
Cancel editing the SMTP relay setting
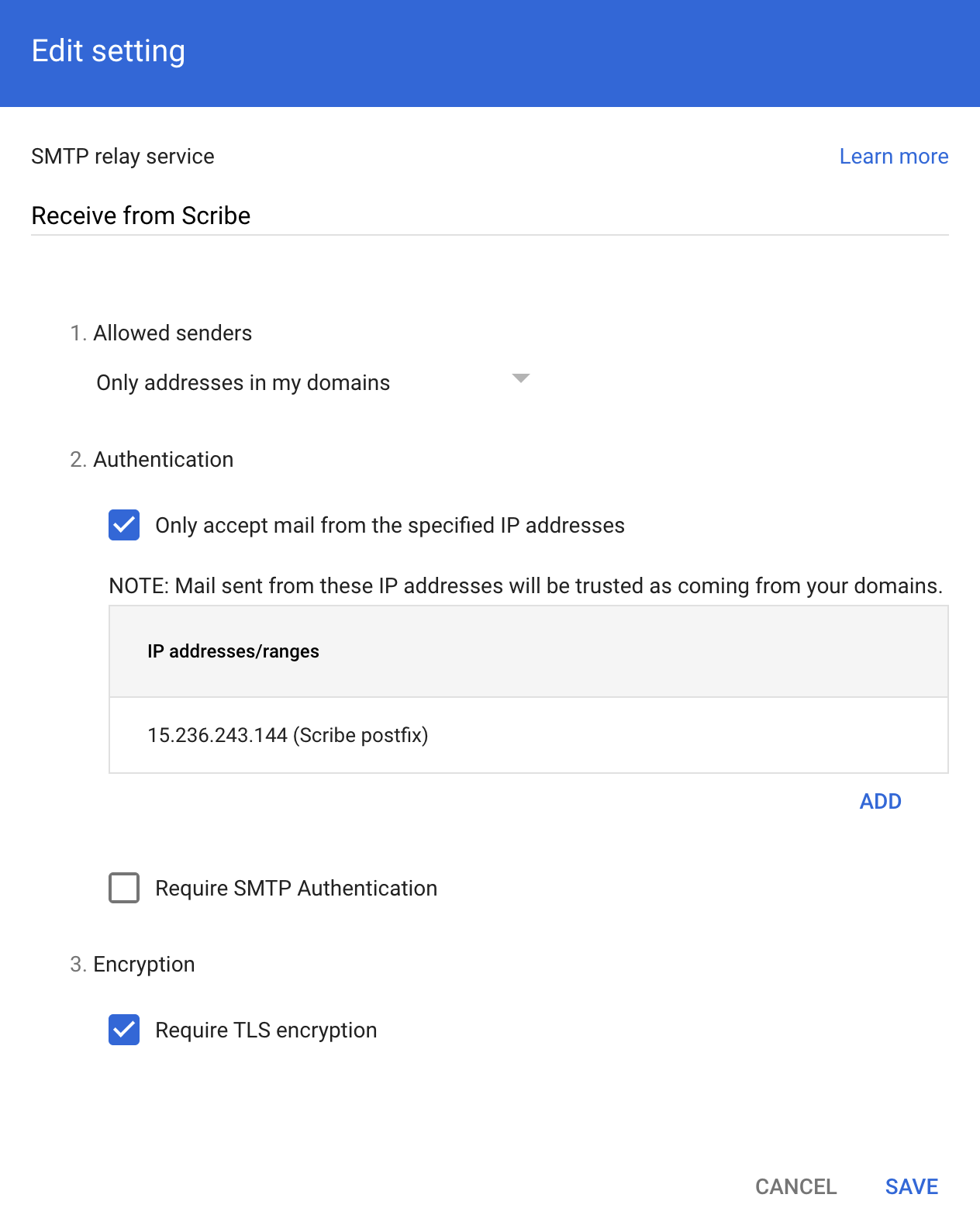tap(796, 1187)
